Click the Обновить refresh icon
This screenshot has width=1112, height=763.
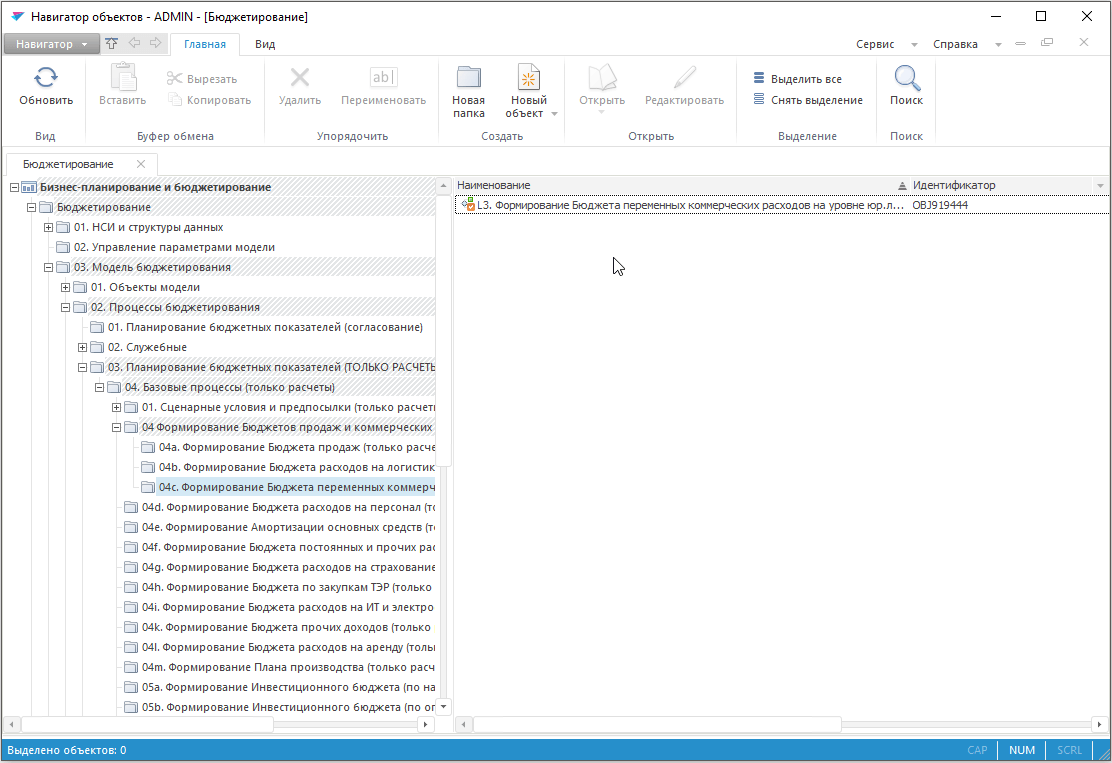point(46,78)
